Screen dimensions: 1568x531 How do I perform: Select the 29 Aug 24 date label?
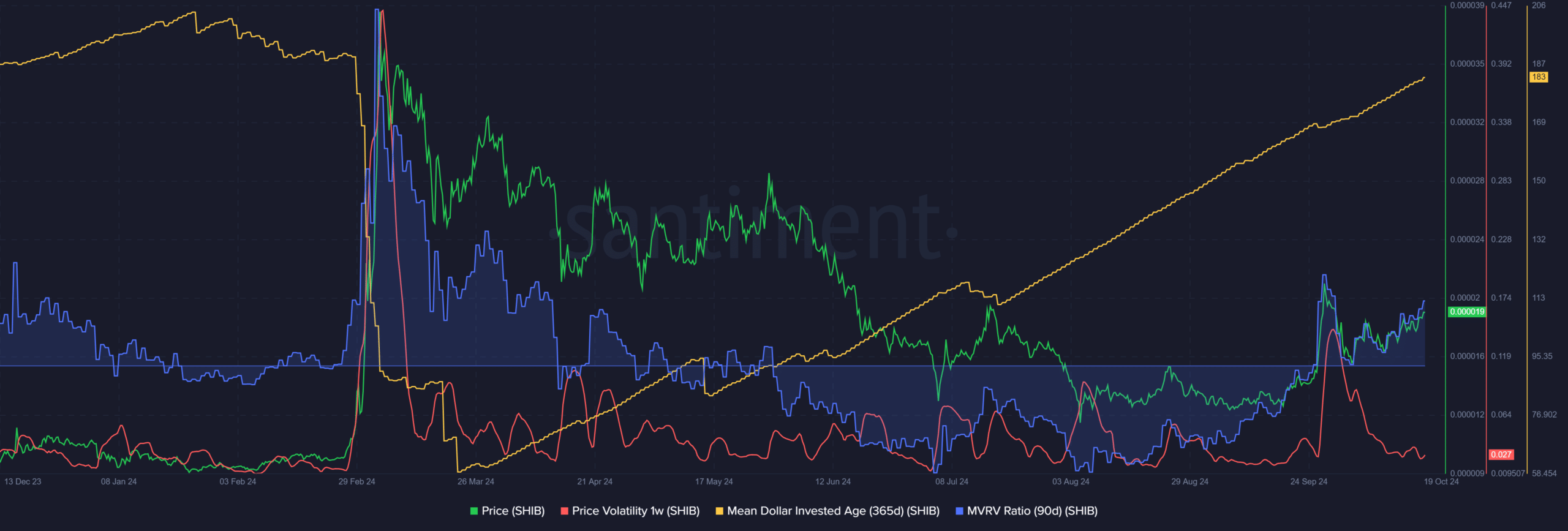[1189, 481]
